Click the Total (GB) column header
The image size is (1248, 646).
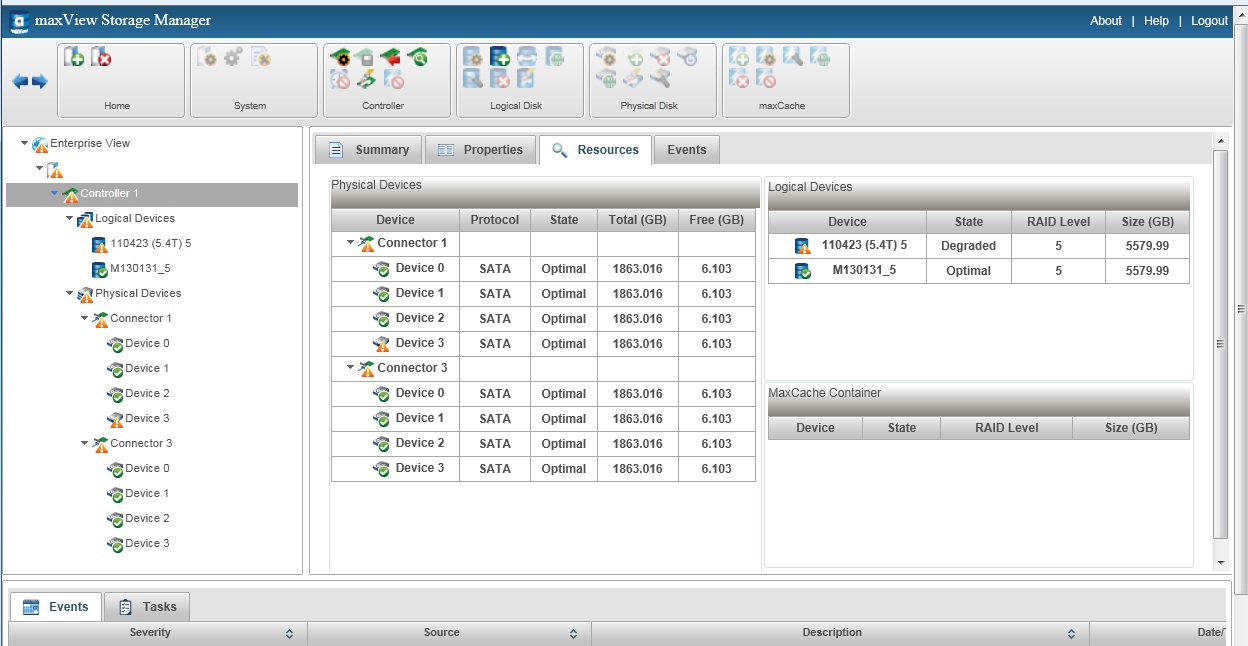point(637,220)
